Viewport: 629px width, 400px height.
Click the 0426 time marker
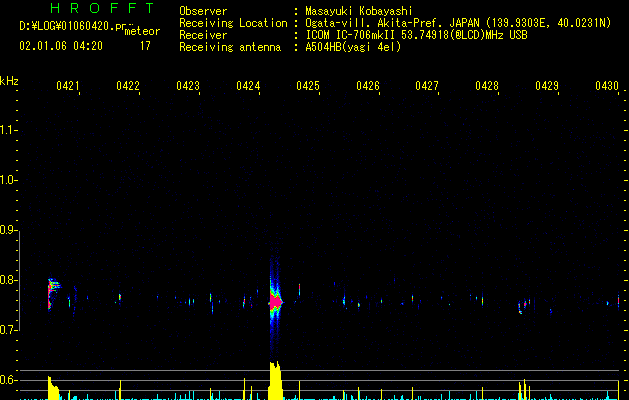(368, 86)
